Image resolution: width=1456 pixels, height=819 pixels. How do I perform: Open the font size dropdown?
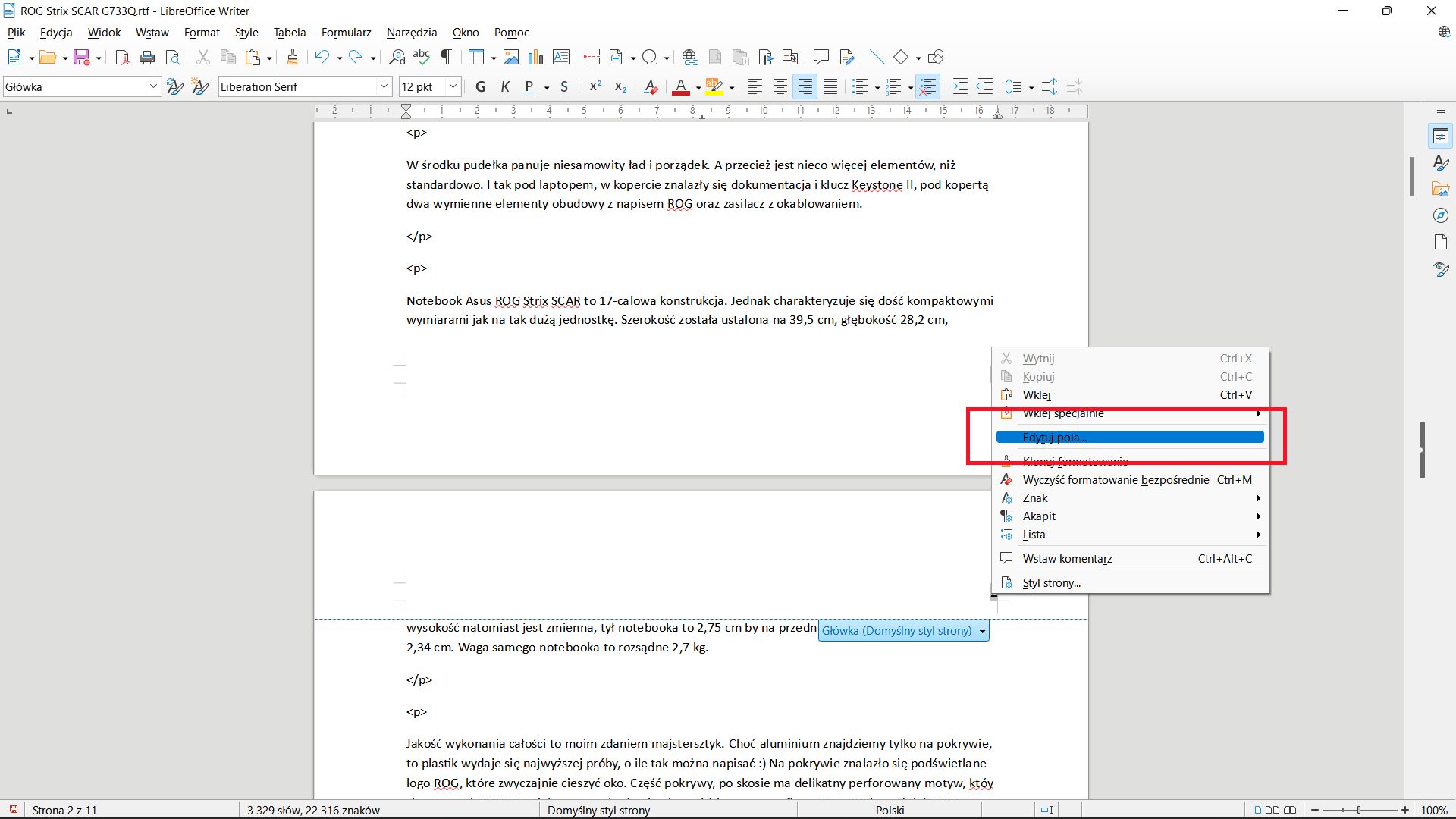coord(453,86)
